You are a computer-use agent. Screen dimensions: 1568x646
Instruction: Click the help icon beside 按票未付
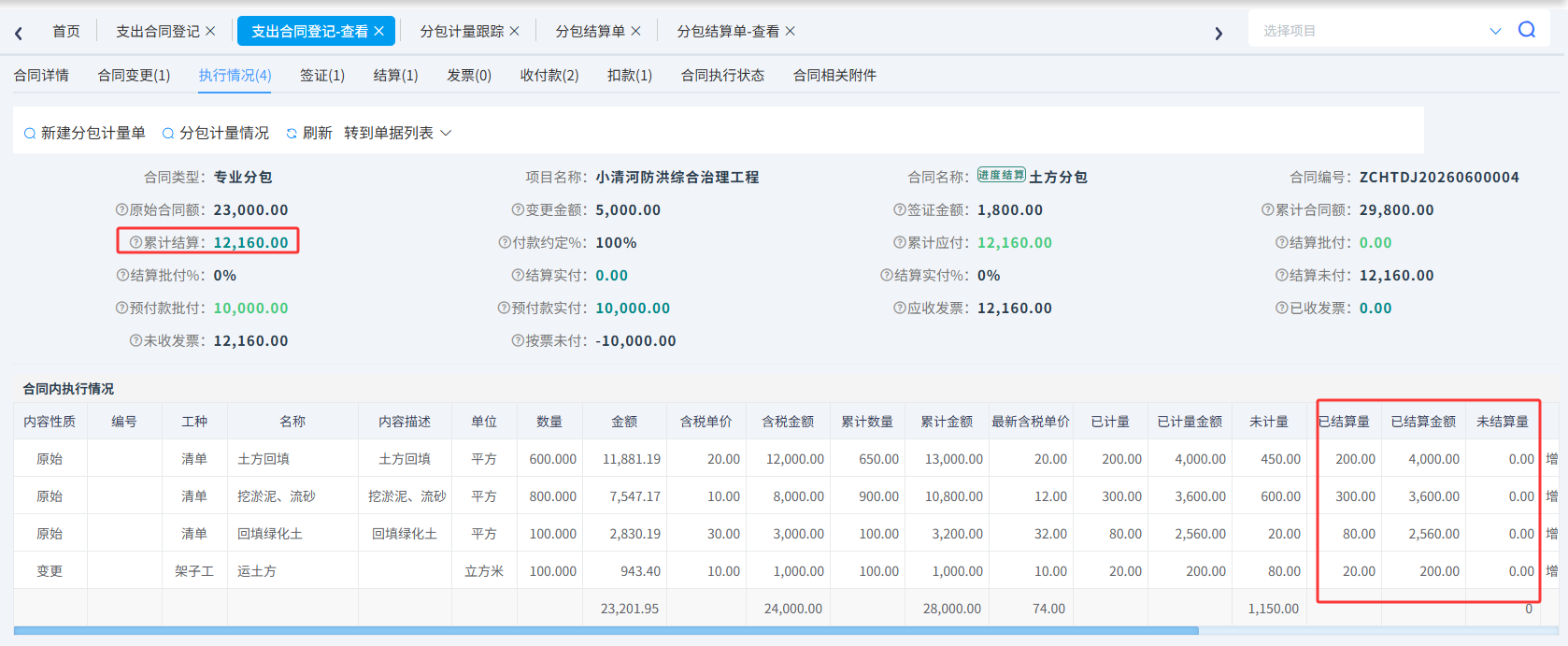click(518, 341)
